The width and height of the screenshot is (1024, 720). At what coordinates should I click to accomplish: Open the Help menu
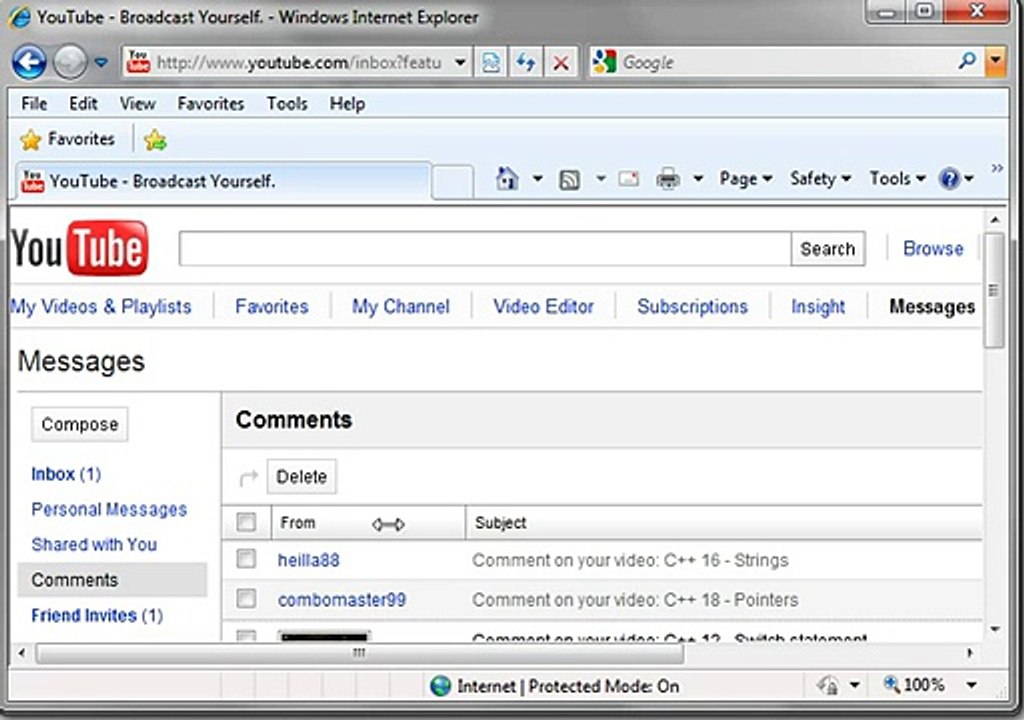click(347, 104)
